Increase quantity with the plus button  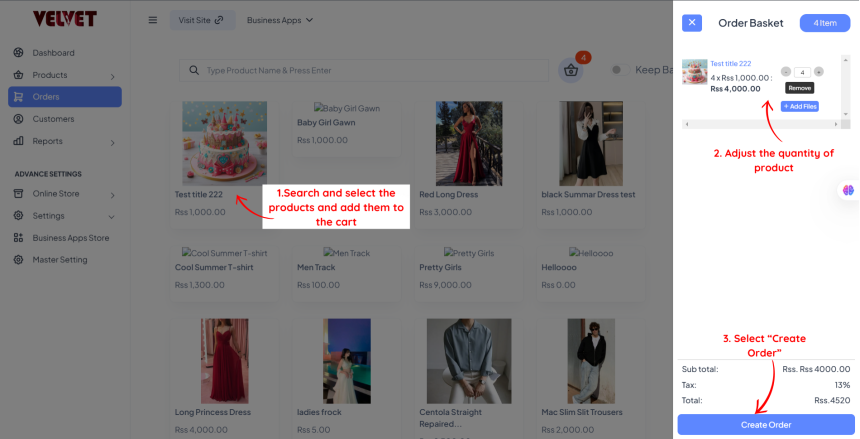[819, 72]
